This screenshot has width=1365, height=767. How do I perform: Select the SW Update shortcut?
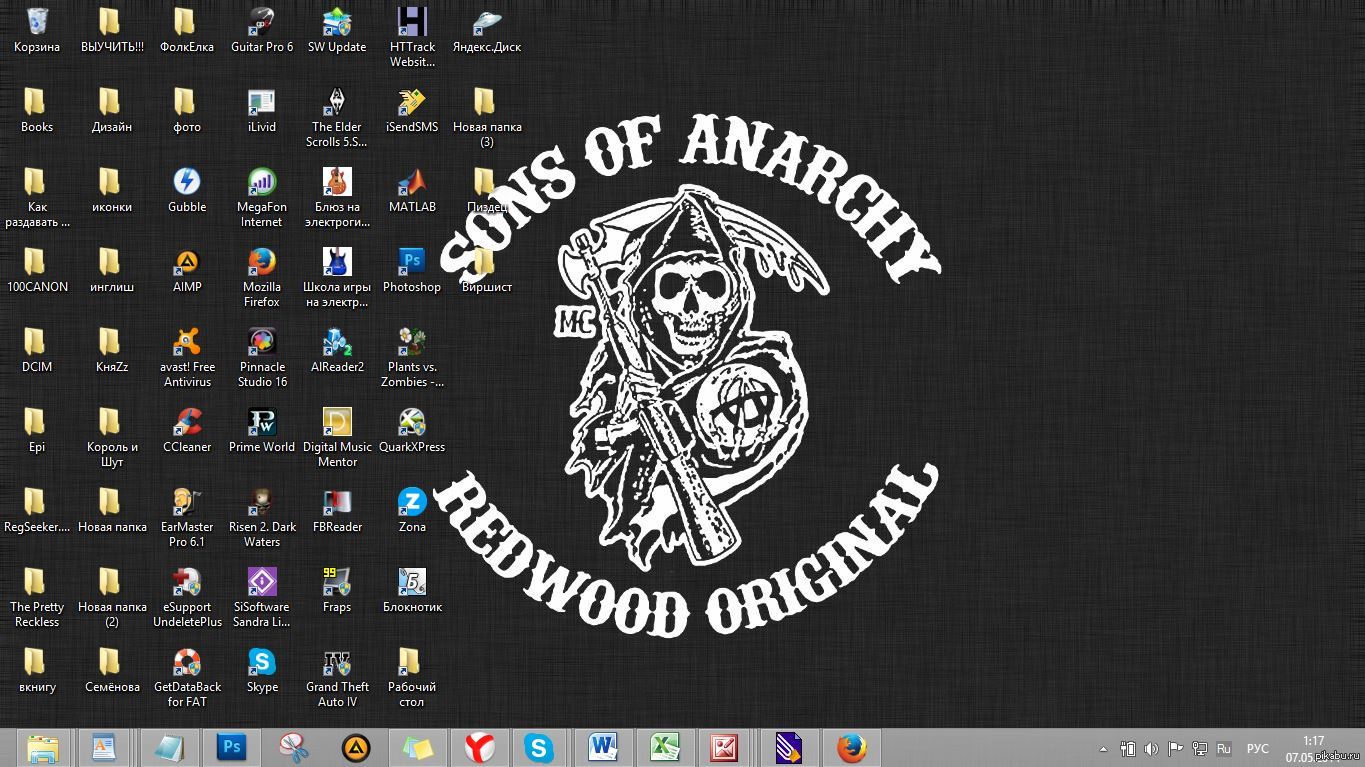point(337,30)
